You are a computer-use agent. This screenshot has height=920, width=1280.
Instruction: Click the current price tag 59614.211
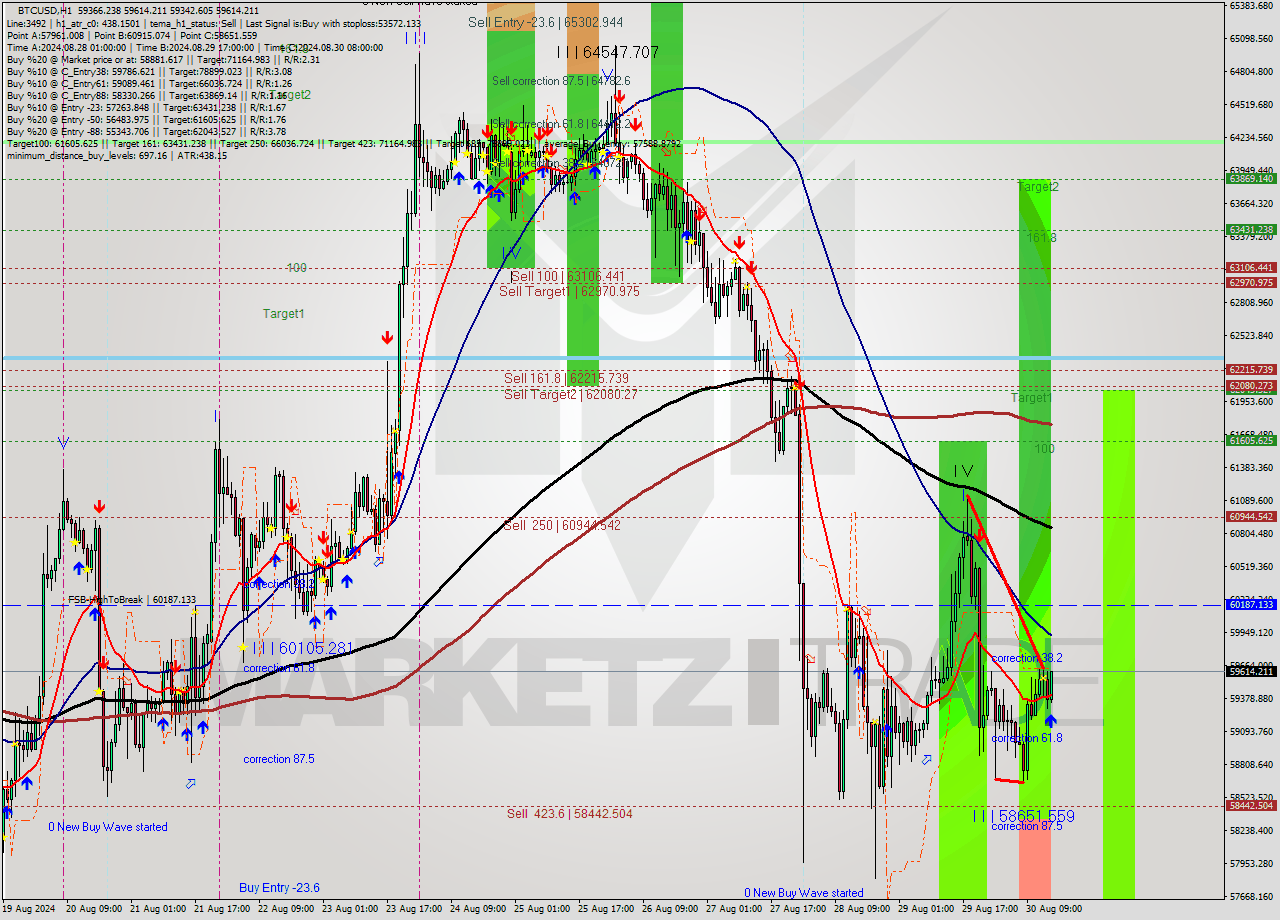(1250, 671)
